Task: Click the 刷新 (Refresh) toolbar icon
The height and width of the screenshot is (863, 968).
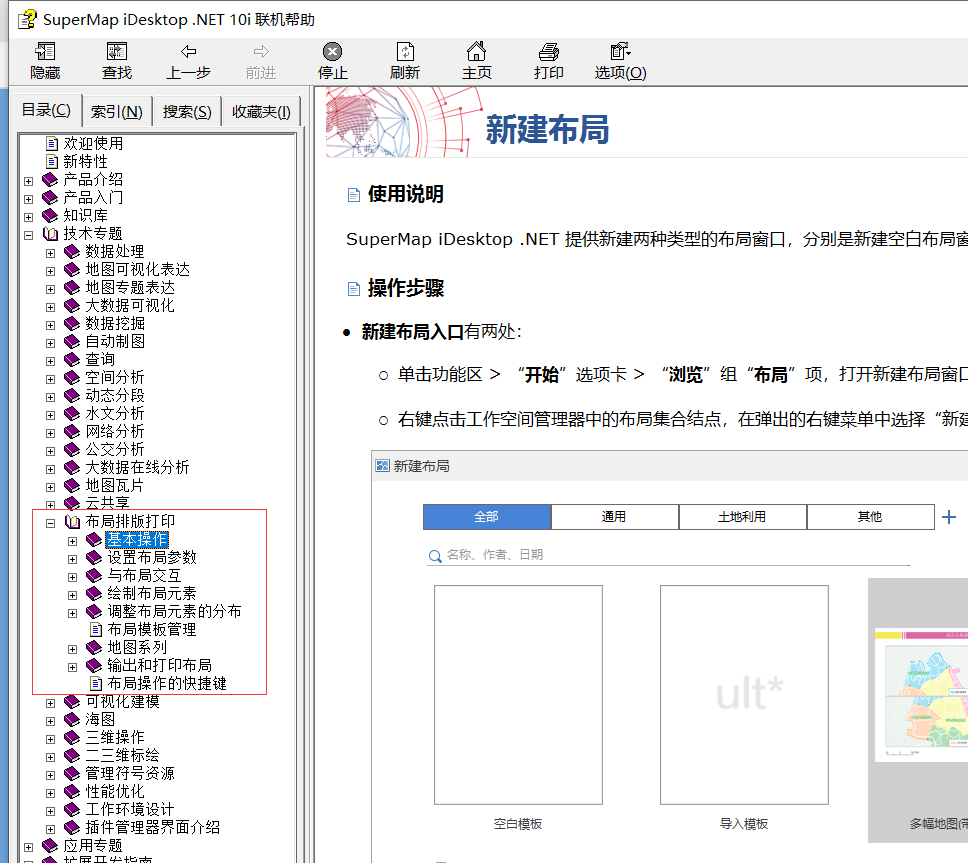Action: pyautogui.click(x=405, y=52)
